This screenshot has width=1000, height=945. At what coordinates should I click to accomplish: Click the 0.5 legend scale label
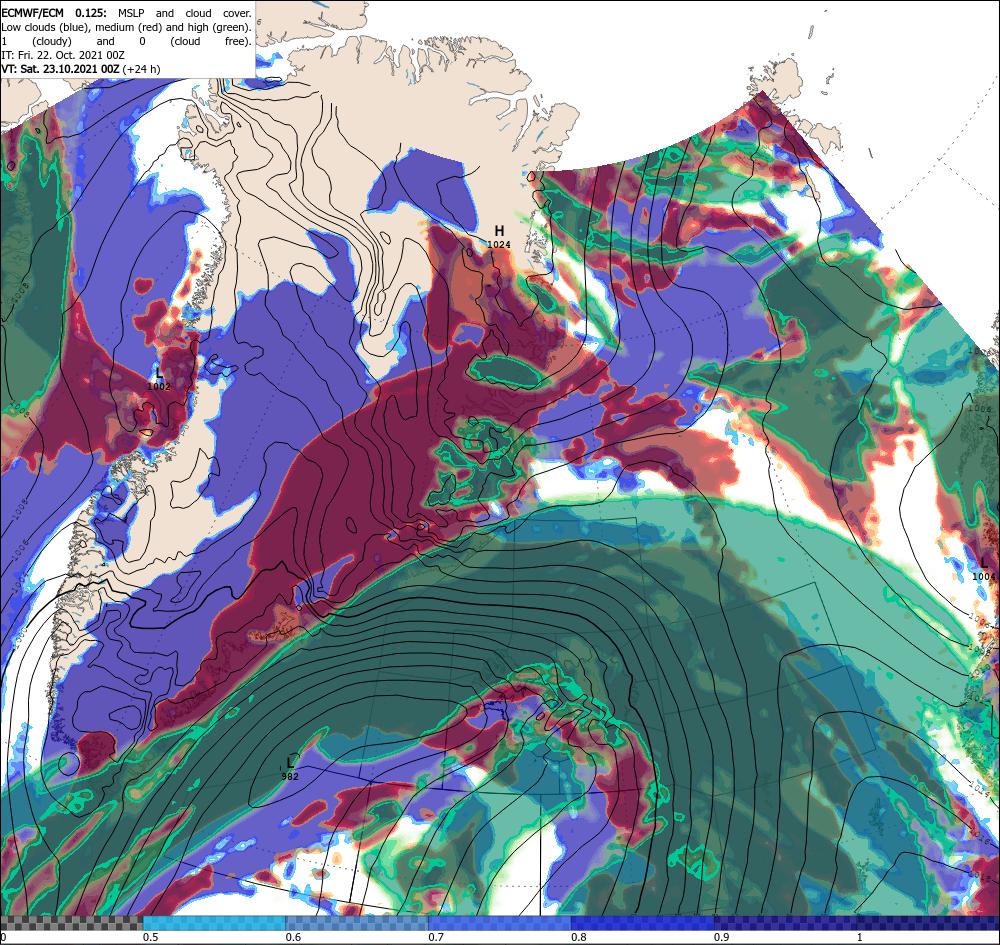(x=151, y=937)
